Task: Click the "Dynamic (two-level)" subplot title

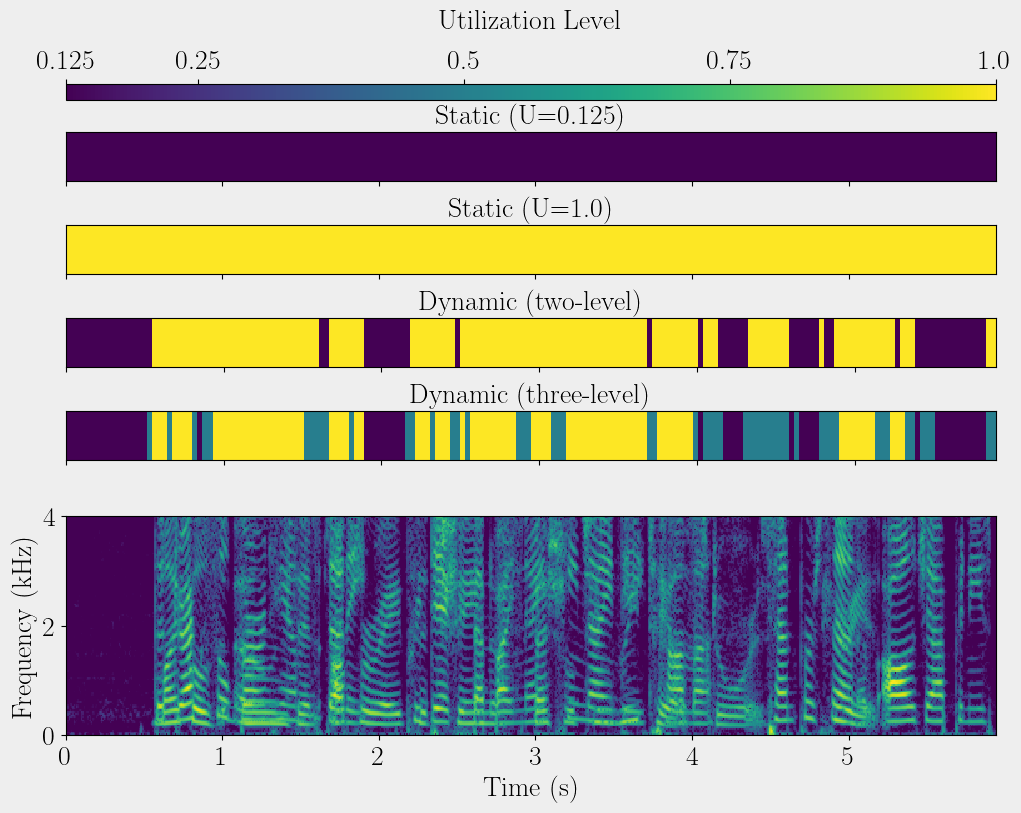Action: pyautogui.click(x=529, y=302)
